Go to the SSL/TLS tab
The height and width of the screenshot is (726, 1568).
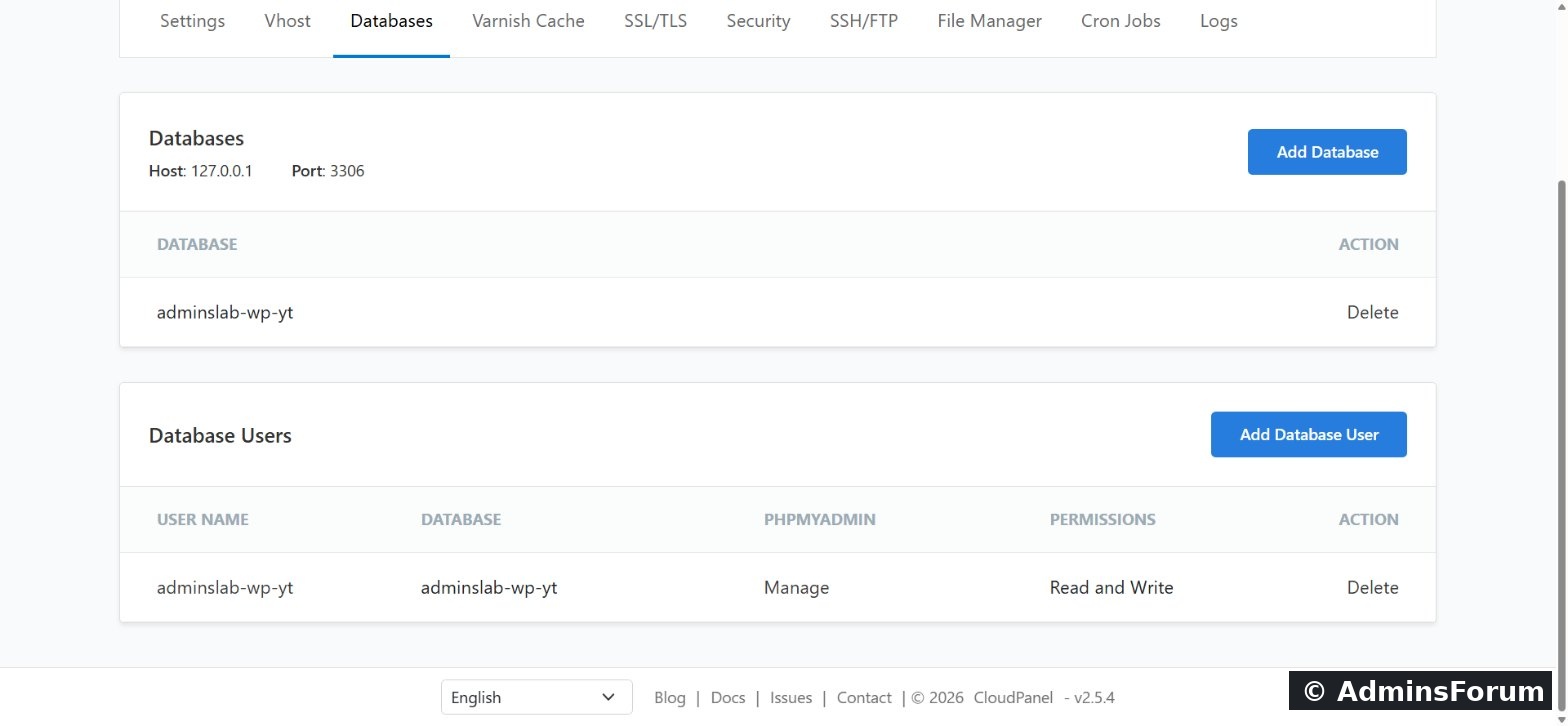pos(656,21)
